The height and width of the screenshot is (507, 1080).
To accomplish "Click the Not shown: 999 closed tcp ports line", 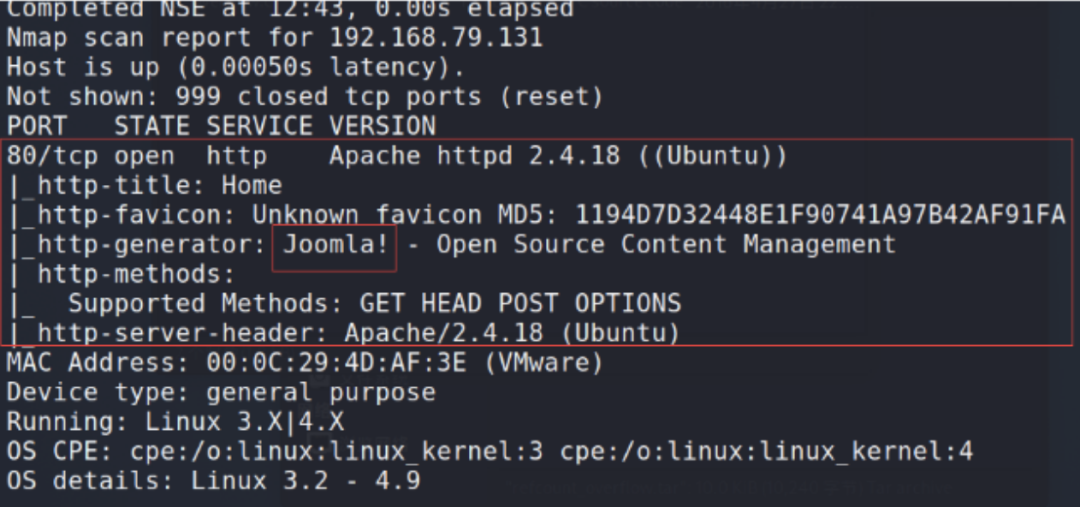I will pos(305,96).
